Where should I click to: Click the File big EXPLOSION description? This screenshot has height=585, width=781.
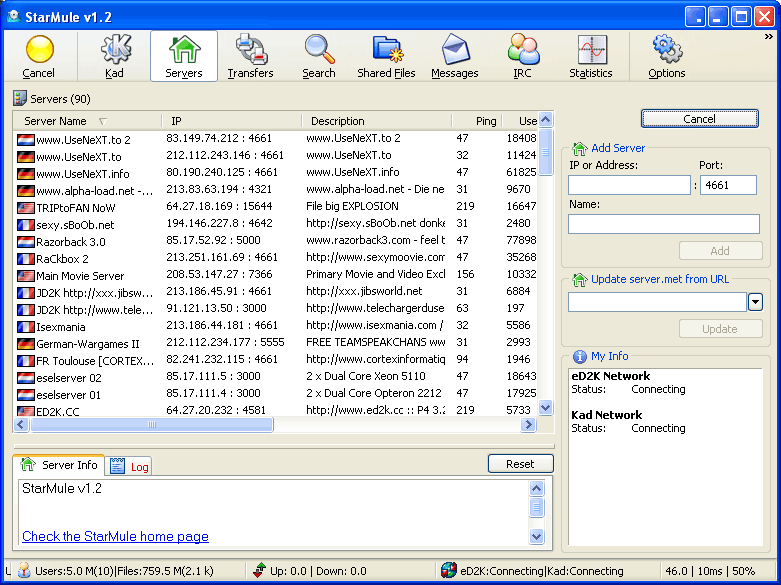352,206
